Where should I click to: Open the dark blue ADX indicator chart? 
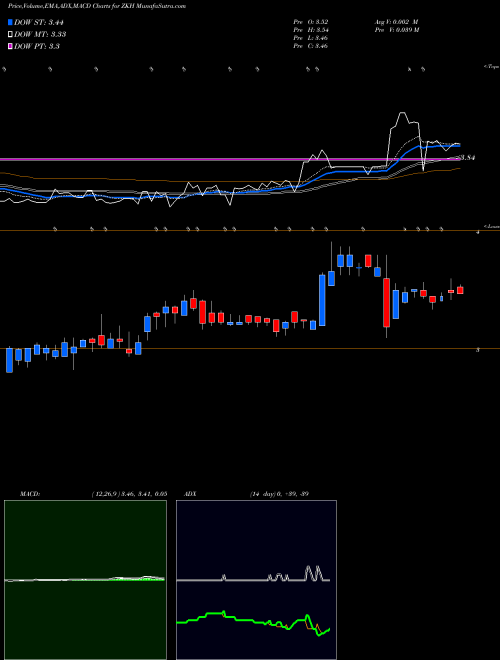coord(256,580)
